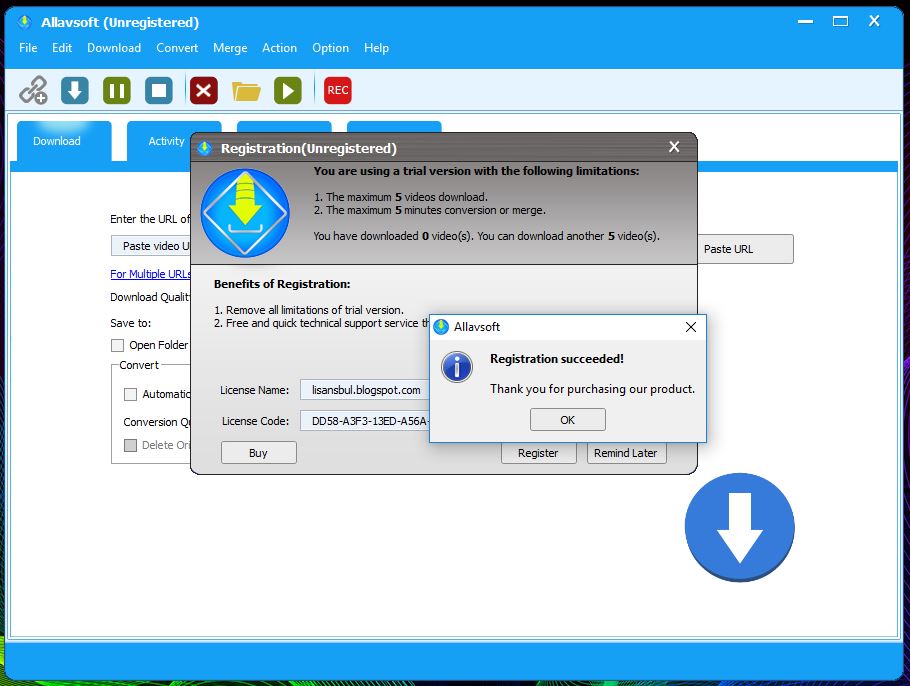Activate screen recording via the REC icon
This screenshot has height=686, width=910.
pos(337,90)
